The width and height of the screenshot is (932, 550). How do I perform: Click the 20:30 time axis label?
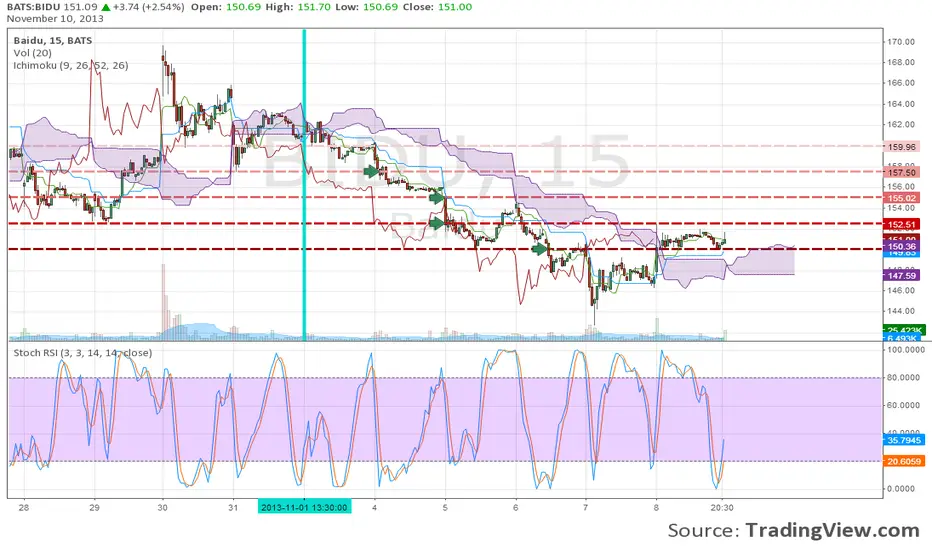pyautogui.click(x=722, y=507)
